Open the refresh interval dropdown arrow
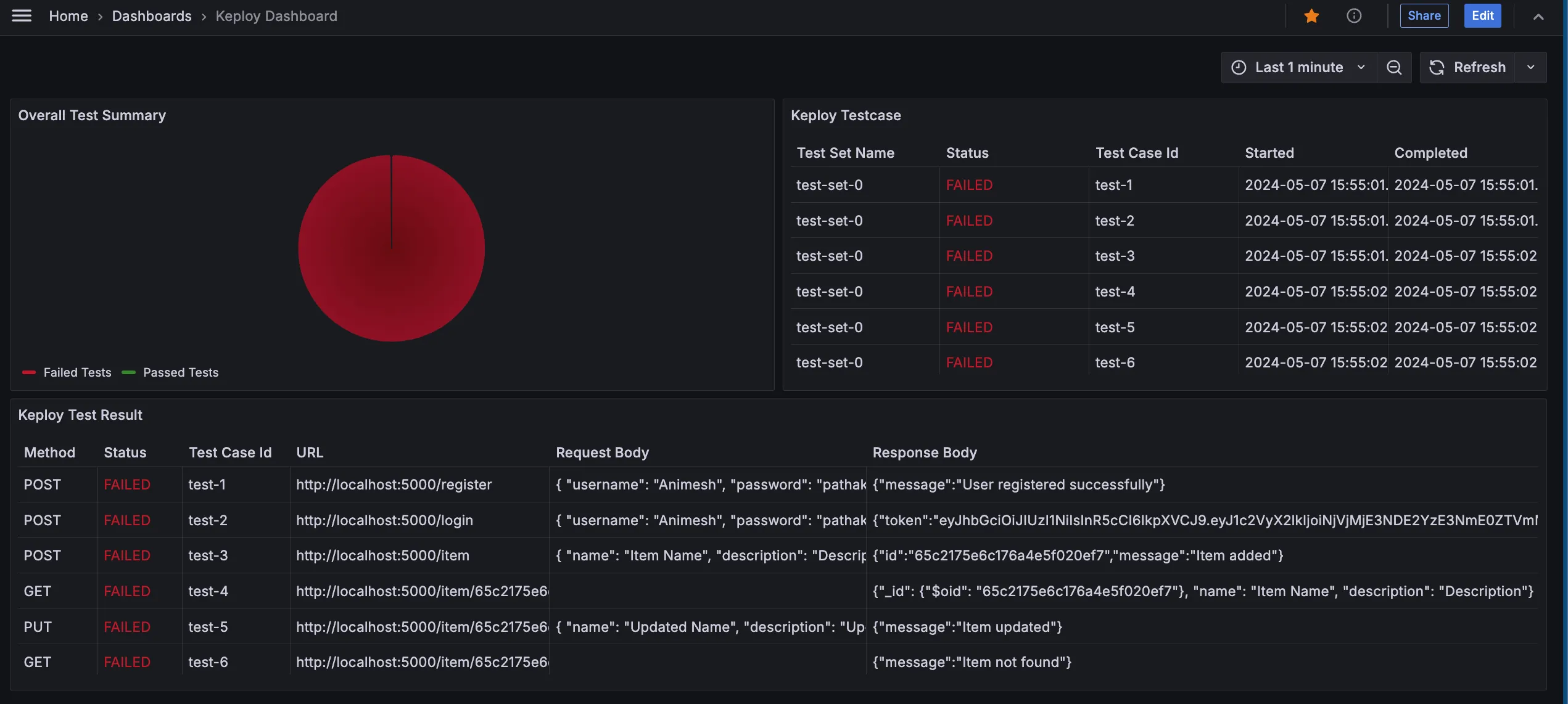The image size is (1568, 704). tap(1531, 67)
